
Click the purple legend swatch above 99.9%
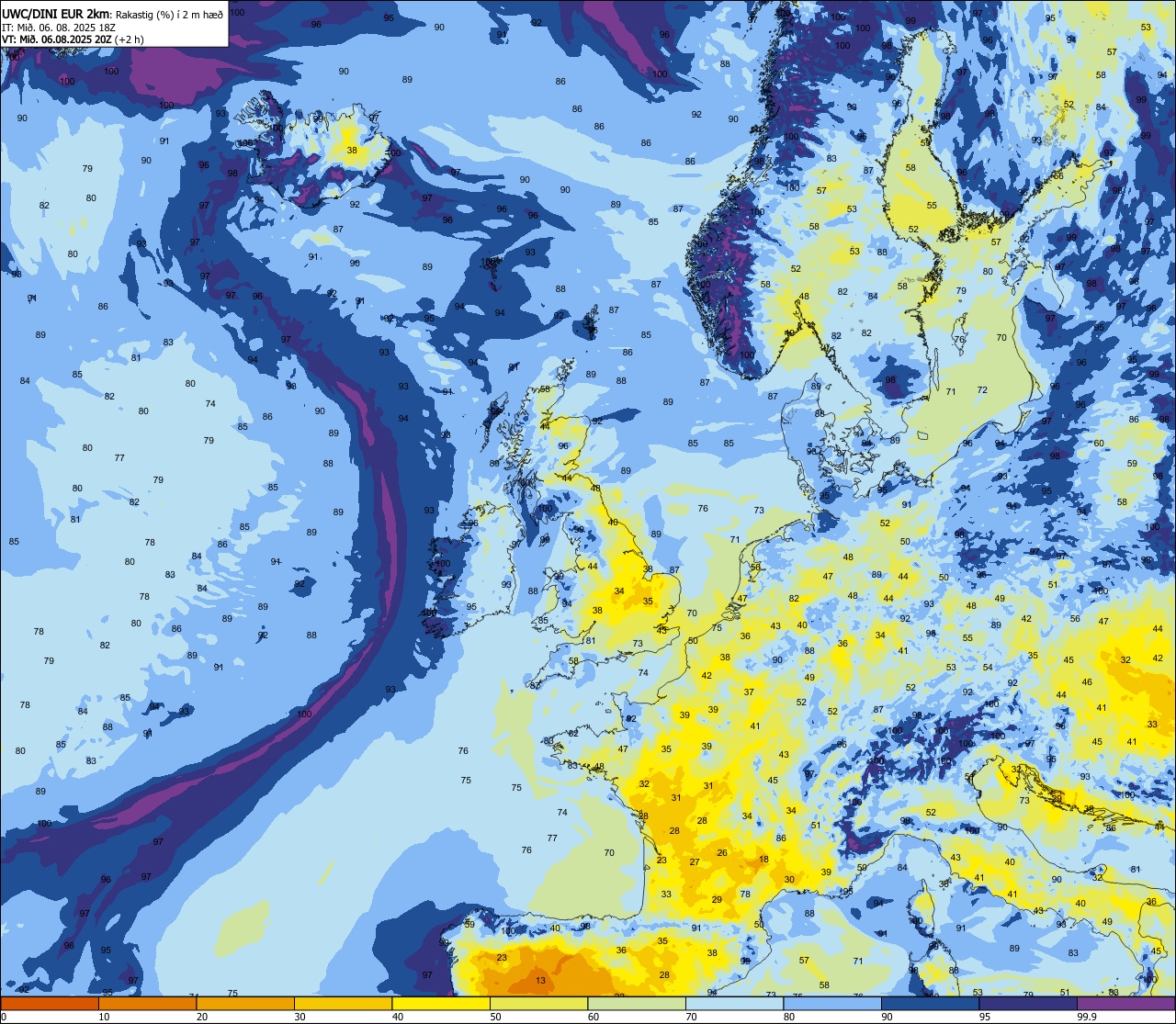1125,1003
